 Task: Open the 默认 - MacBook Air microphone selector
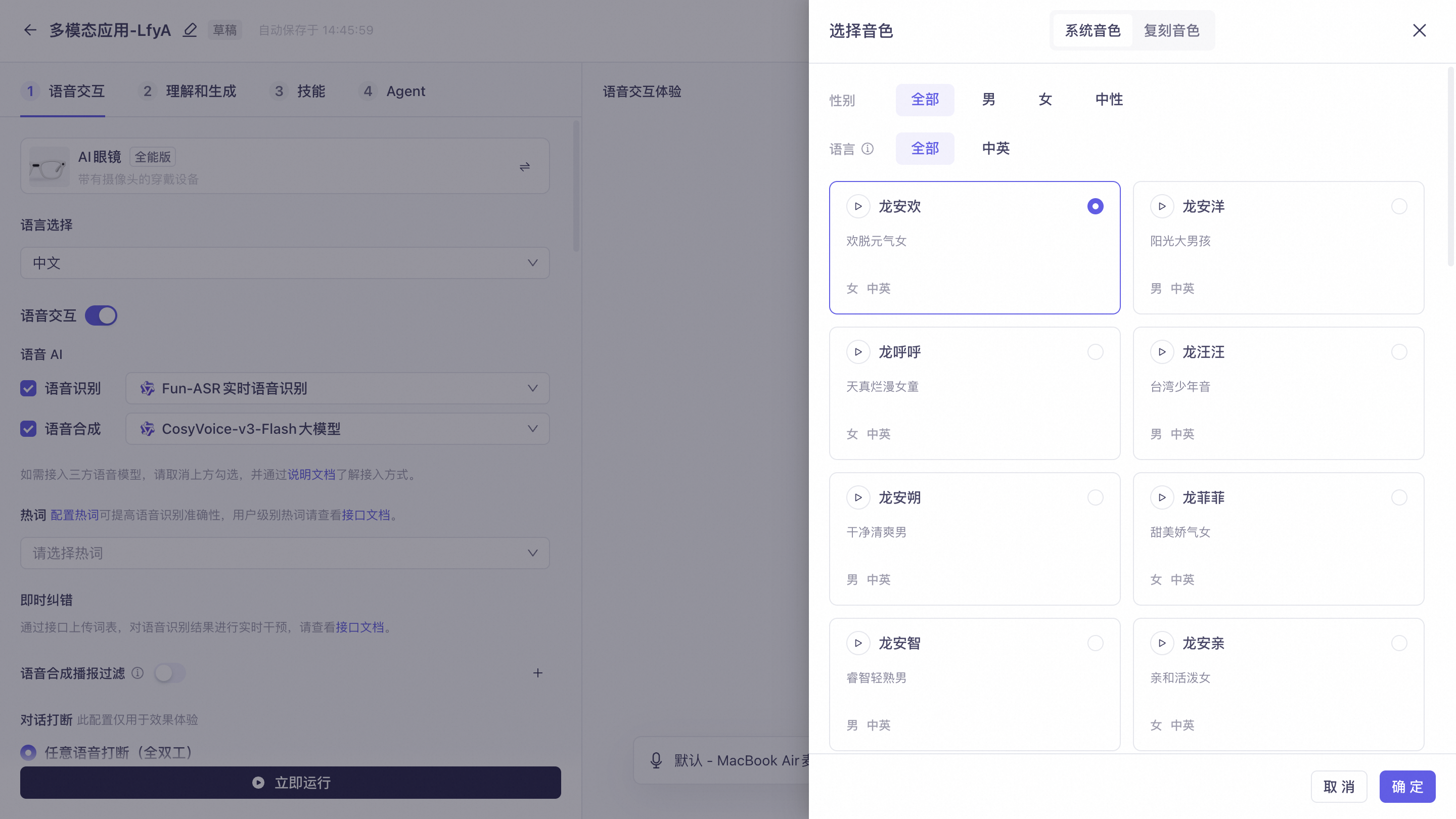(721, 761)
